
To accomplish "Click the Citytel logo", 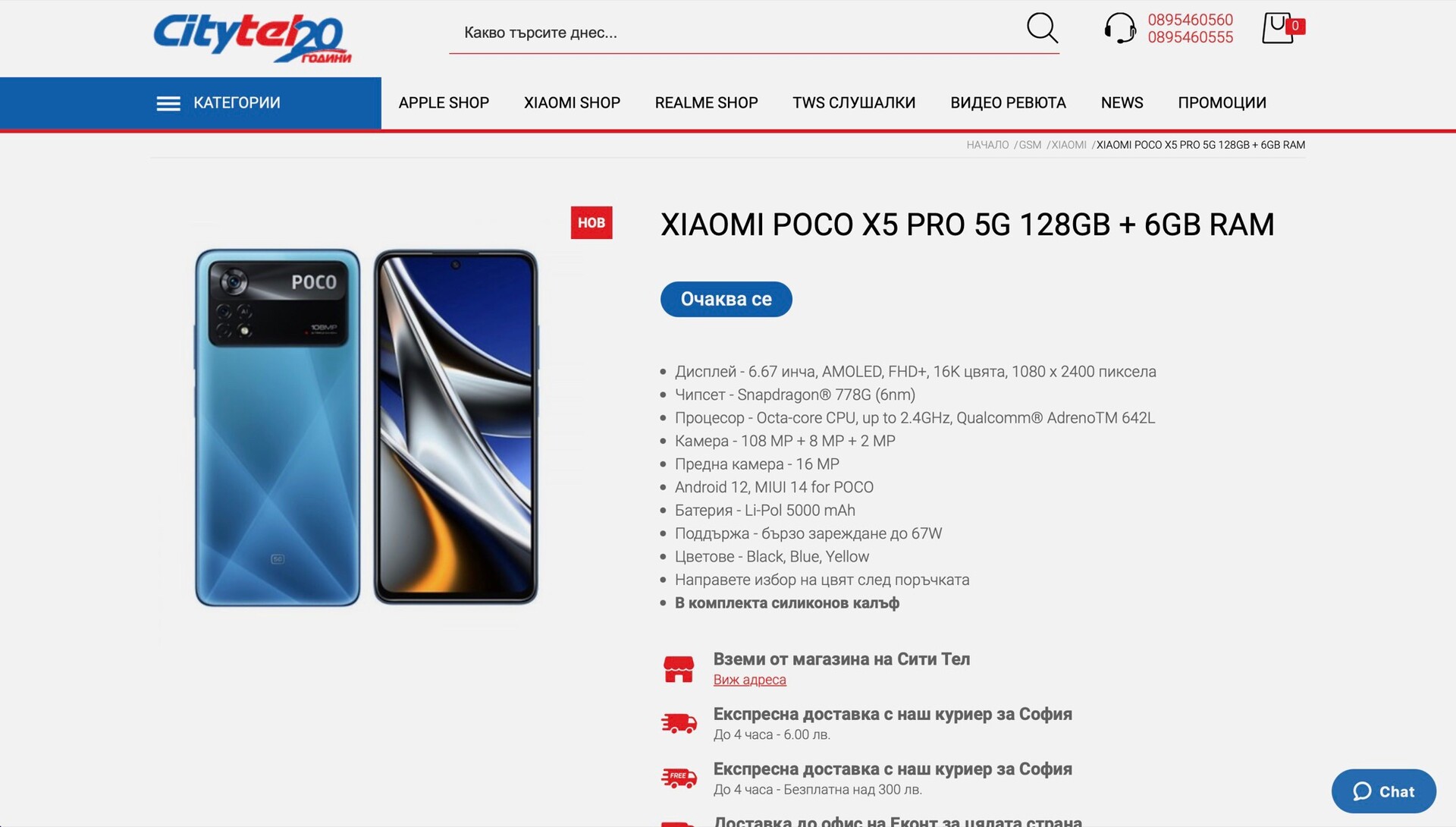I will click(x=252, y=38).
